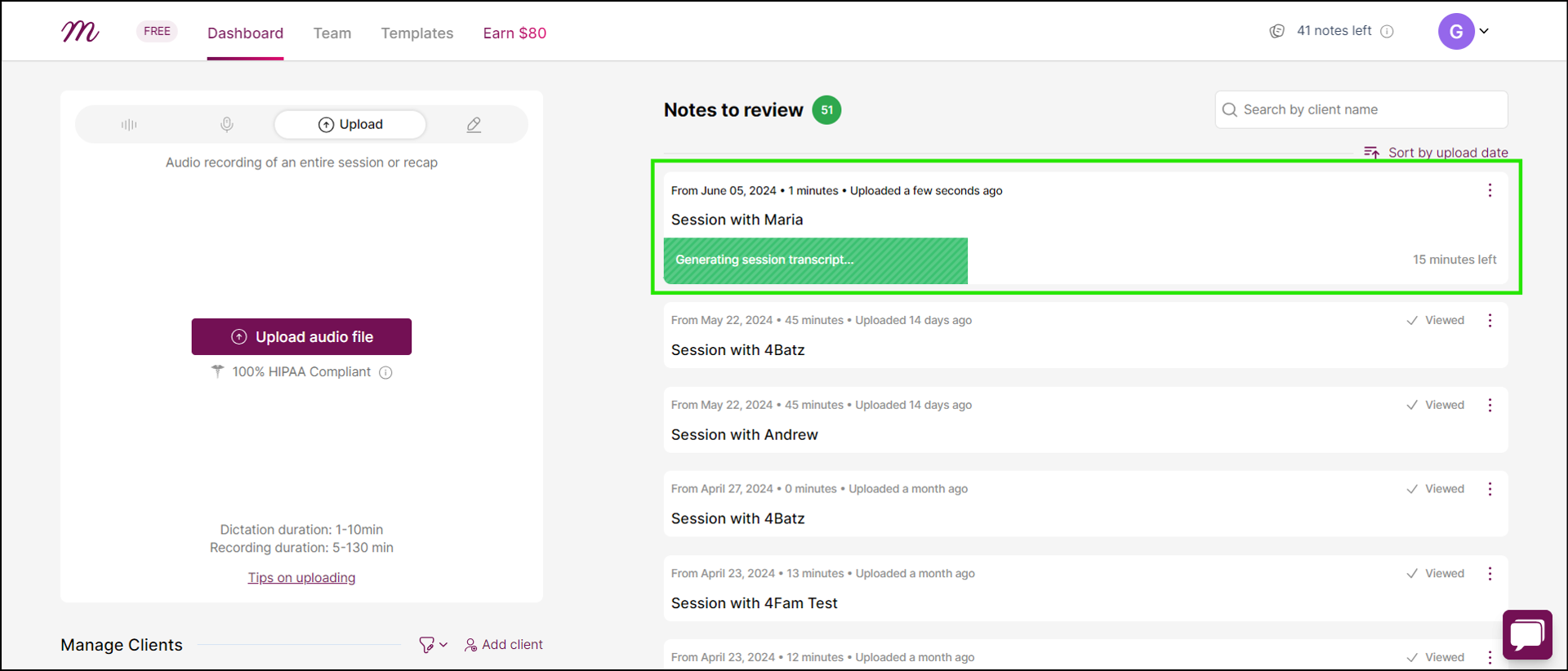Select the Upload mode toggle
The height and width of the screenshot is (671, 1568).
click(x=350, y=124)
